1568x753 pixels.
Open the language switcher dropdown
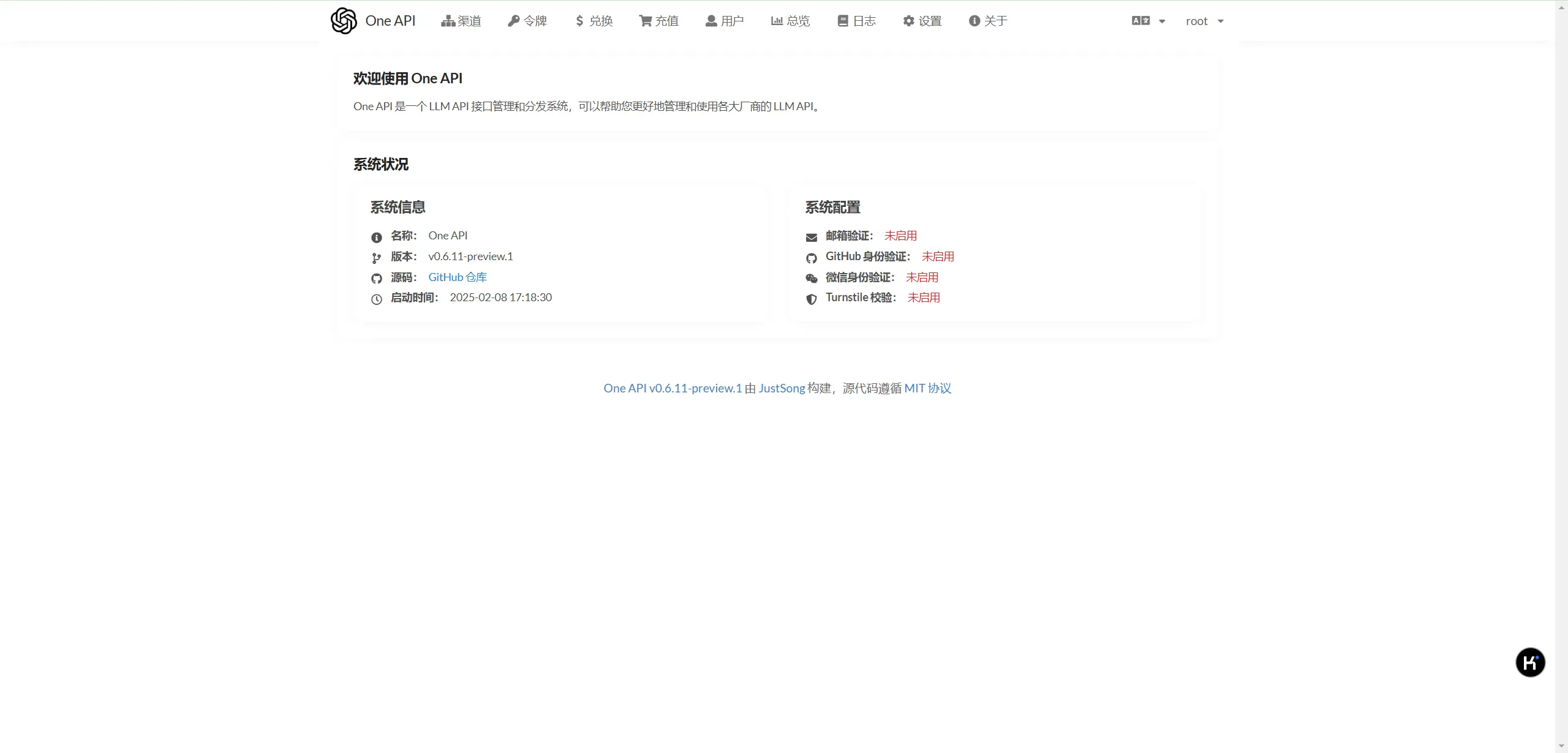tap(1148, 21)
